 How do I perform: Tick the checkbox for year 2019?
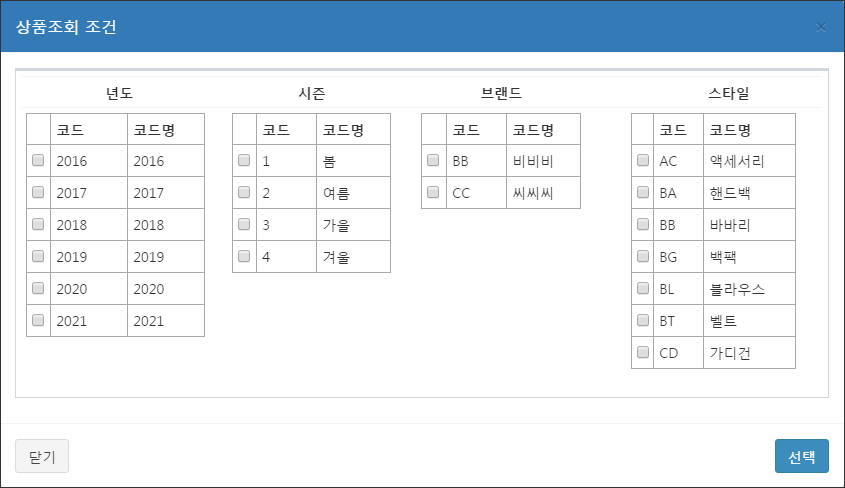(38, 256)
